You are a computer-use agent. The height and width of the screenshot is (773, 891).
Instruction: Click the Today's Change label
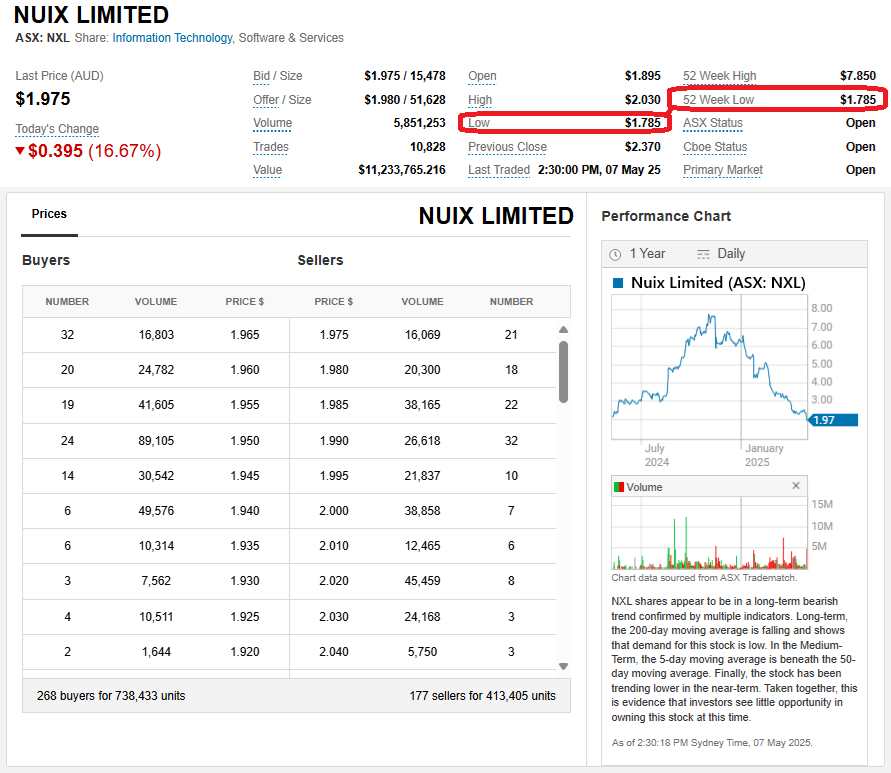57,129
